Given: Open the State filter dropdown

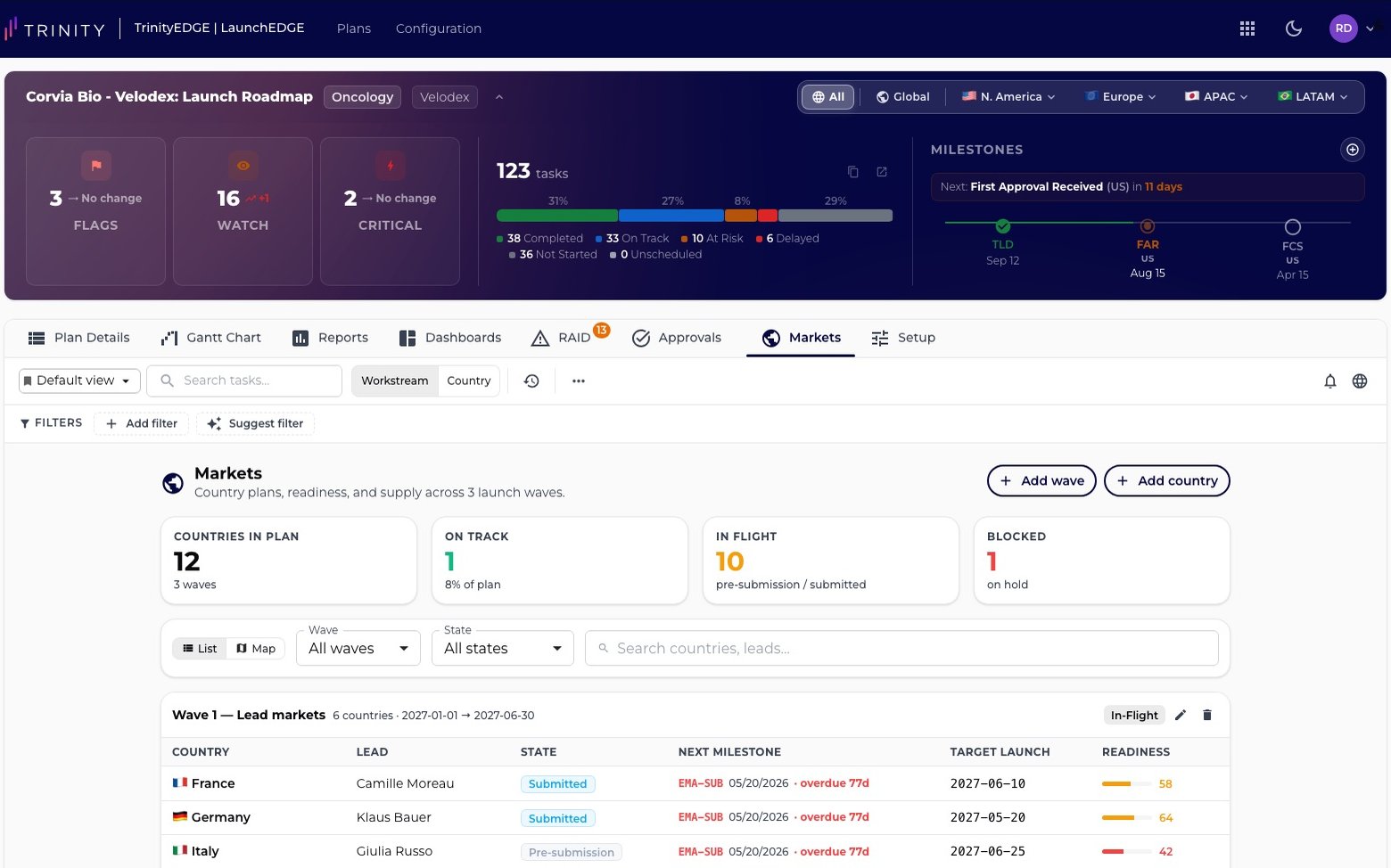Looking at the screenshot, I should pyautogui.click(x=503, y=648).
